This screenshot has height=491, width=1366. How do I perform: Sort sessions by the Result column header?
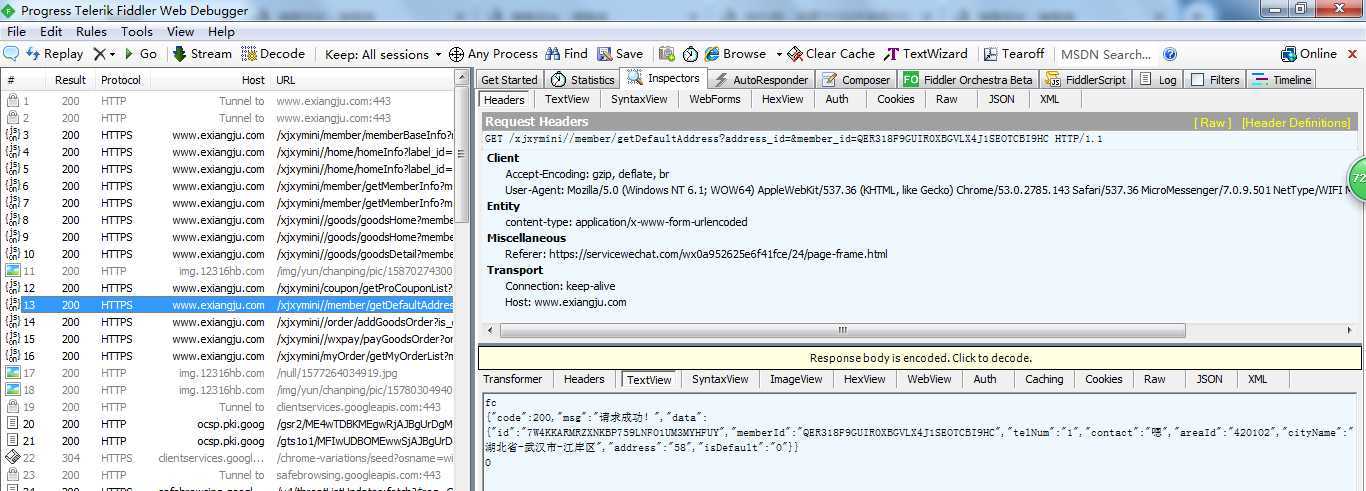coord(70,80)
